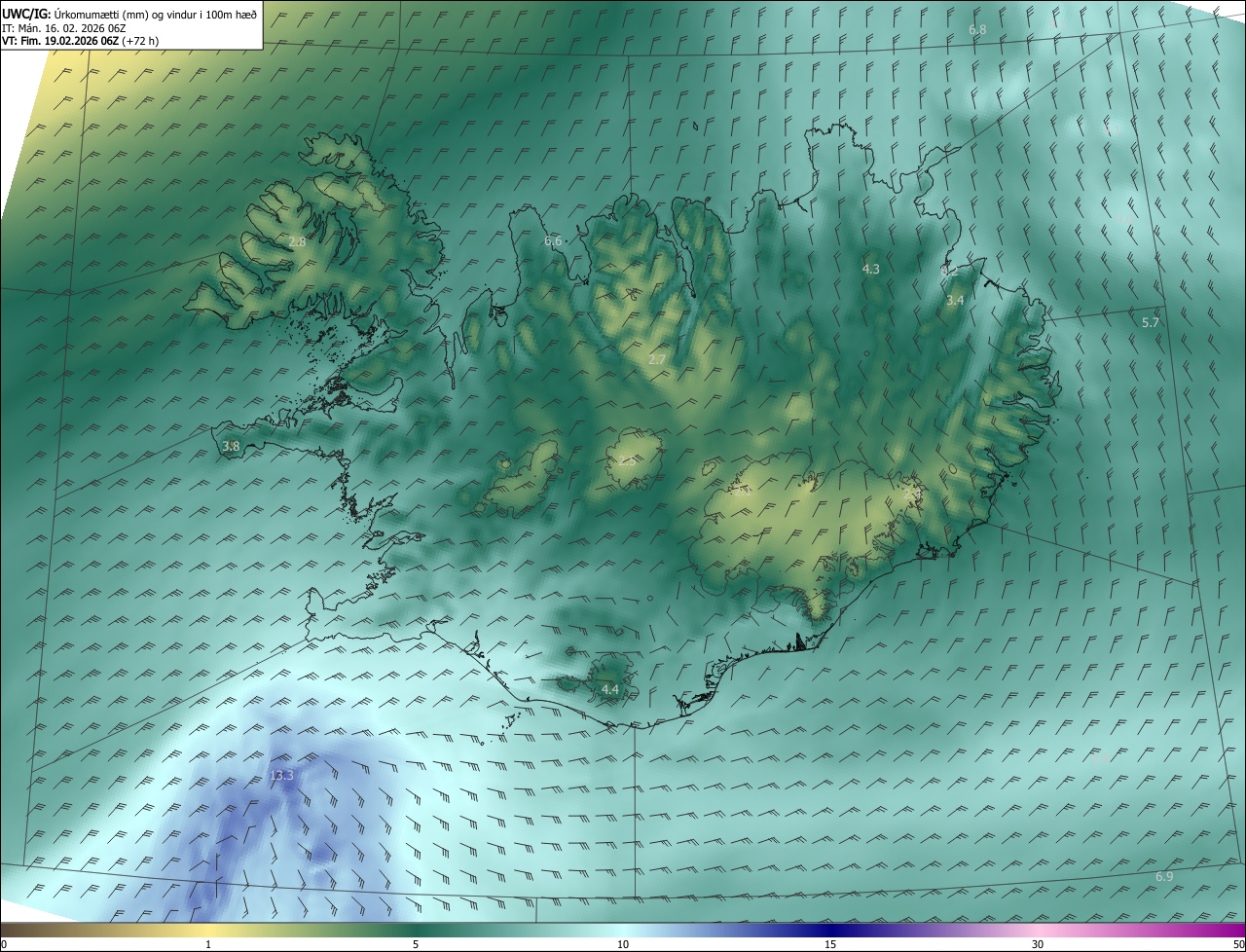
Task: Click the 5.7 value off the east coast
Action: 1151,322
